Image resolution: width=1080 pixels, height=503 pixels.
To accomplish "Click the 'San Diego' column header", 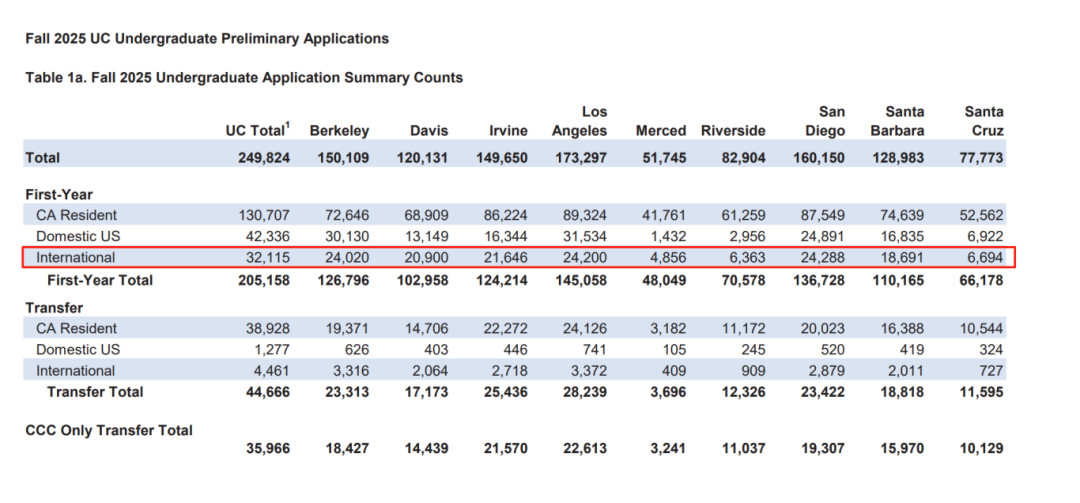I will [x=826, y=121].
